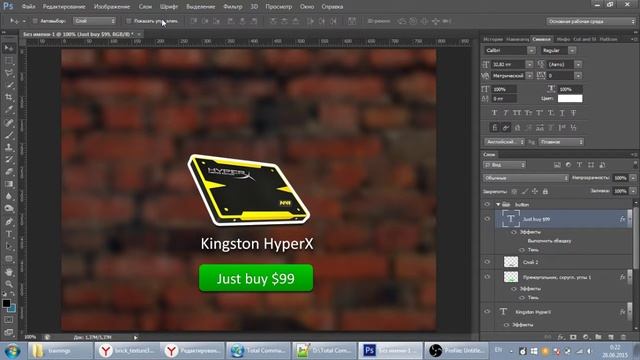
Task: Filter layers by type layers icon
Action: pos(579,165)
